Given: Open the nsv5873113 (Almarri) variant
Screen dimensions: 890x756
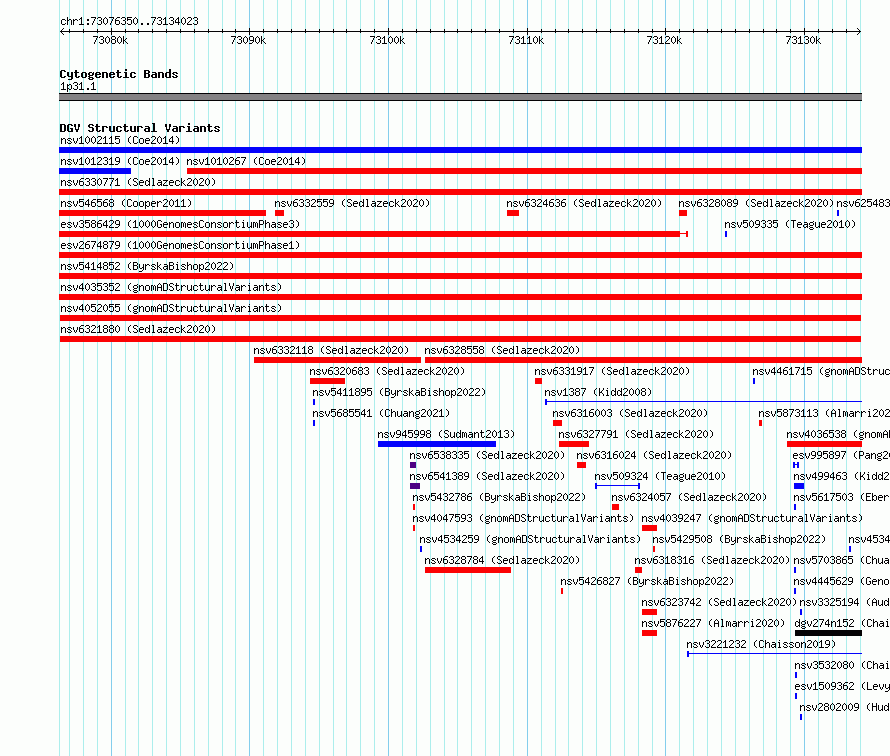Looking at the screenshot, I should pos(824,413).
